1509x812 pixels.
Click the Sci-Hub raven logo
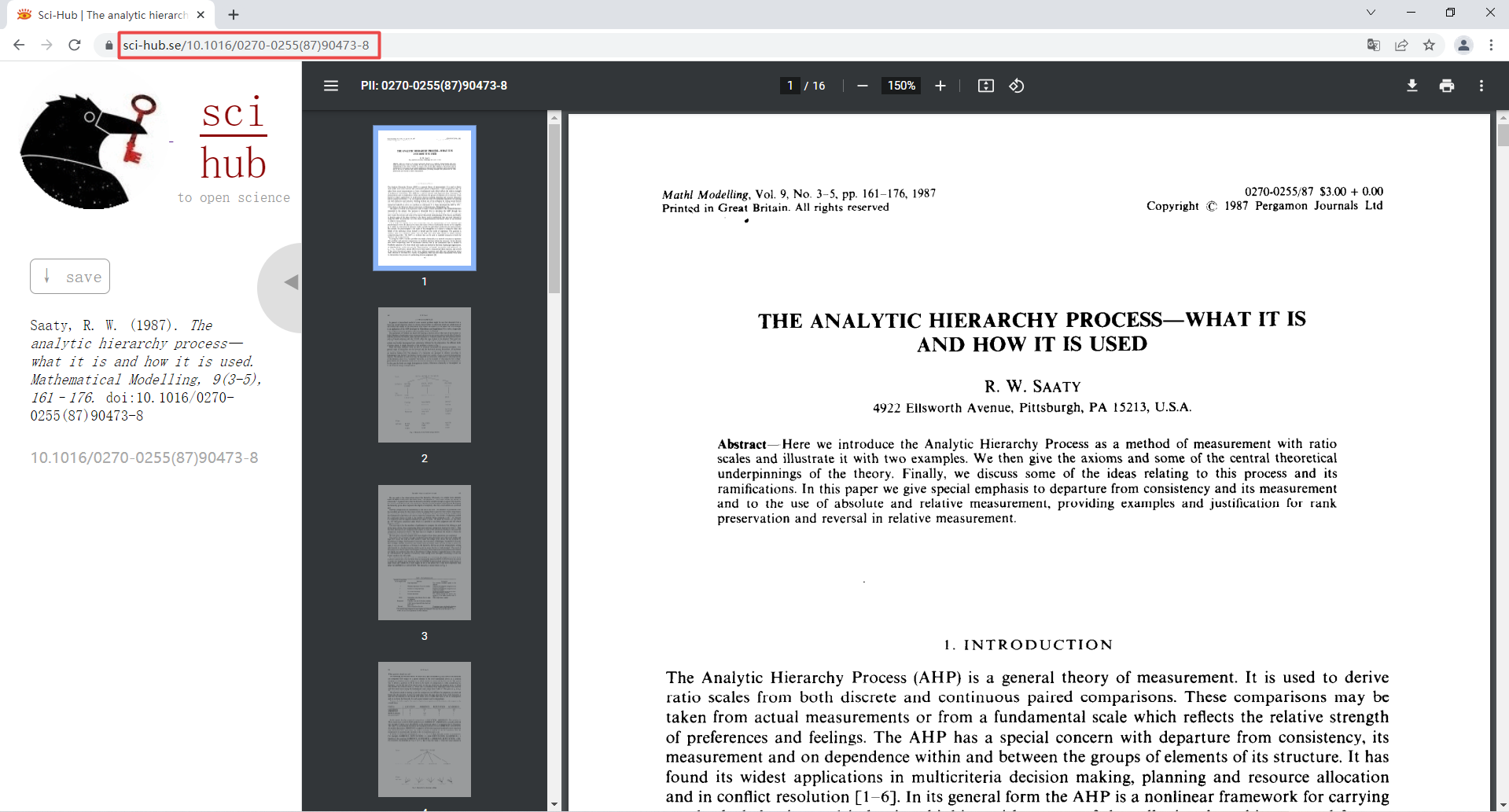[90, 149]
